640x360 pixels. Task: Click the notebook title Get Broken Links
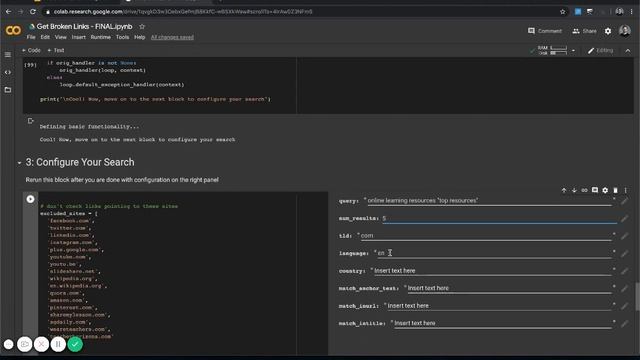pos(84,27)
